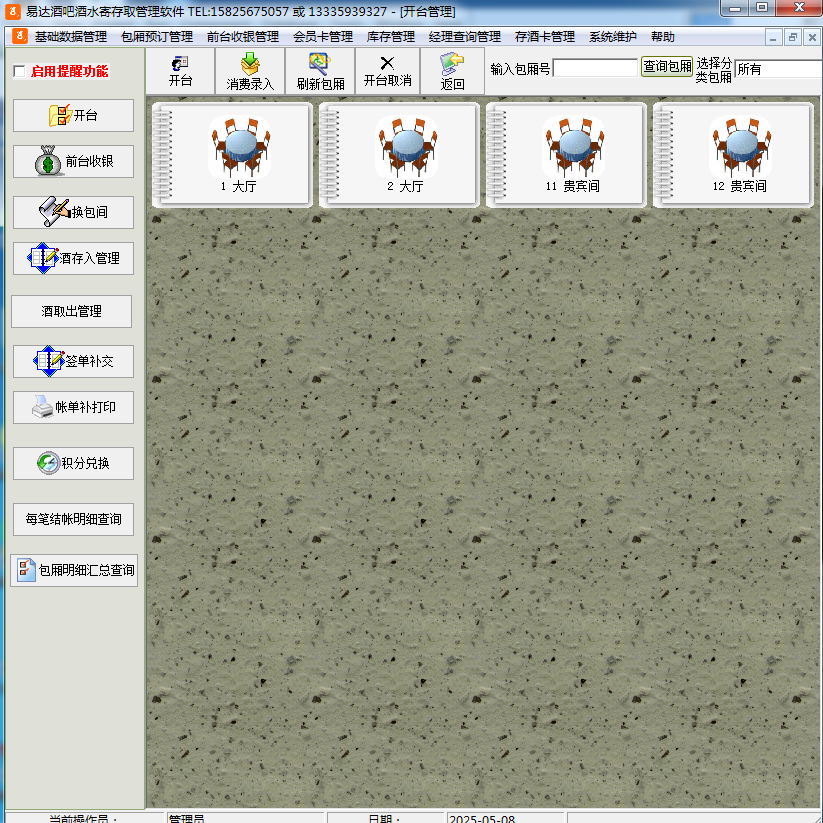Open the 存酒卡管理 menu
Viewport: 823px width, 823px height.
coord(545,37)
